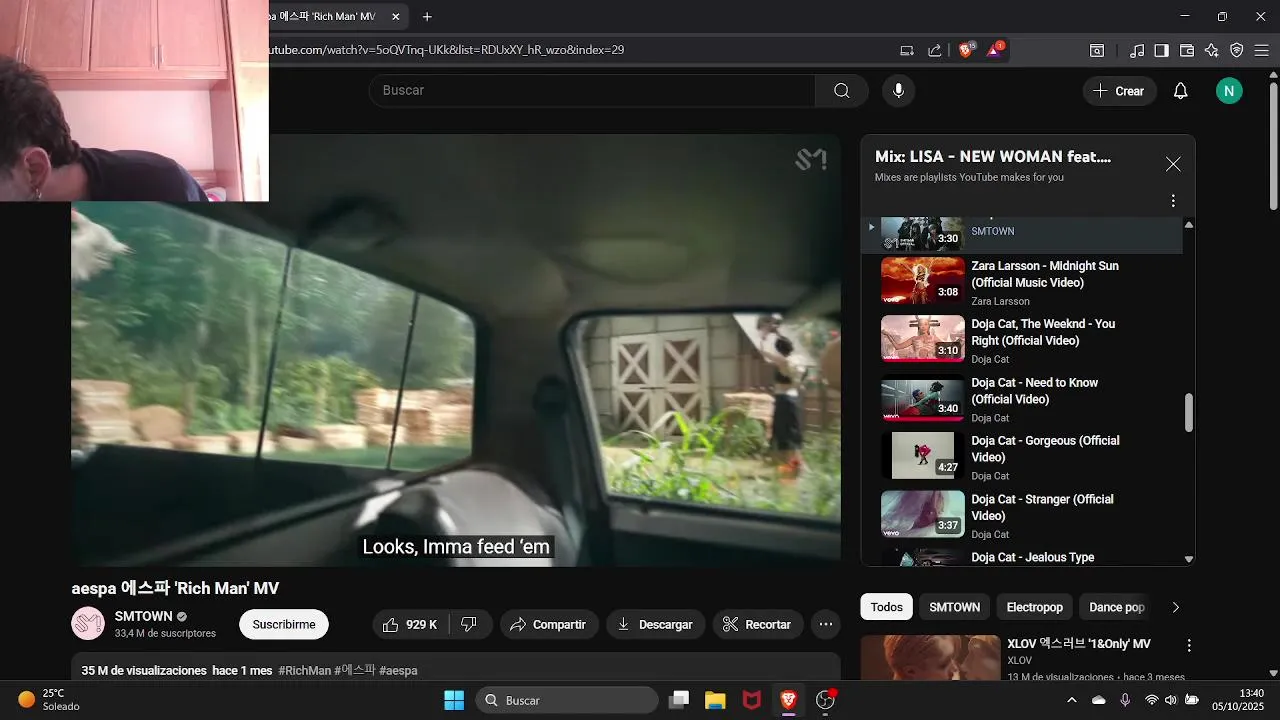Click the taskbar Buscar search box
Viewport: 1280px width, 720px height.
coord(566,700)
